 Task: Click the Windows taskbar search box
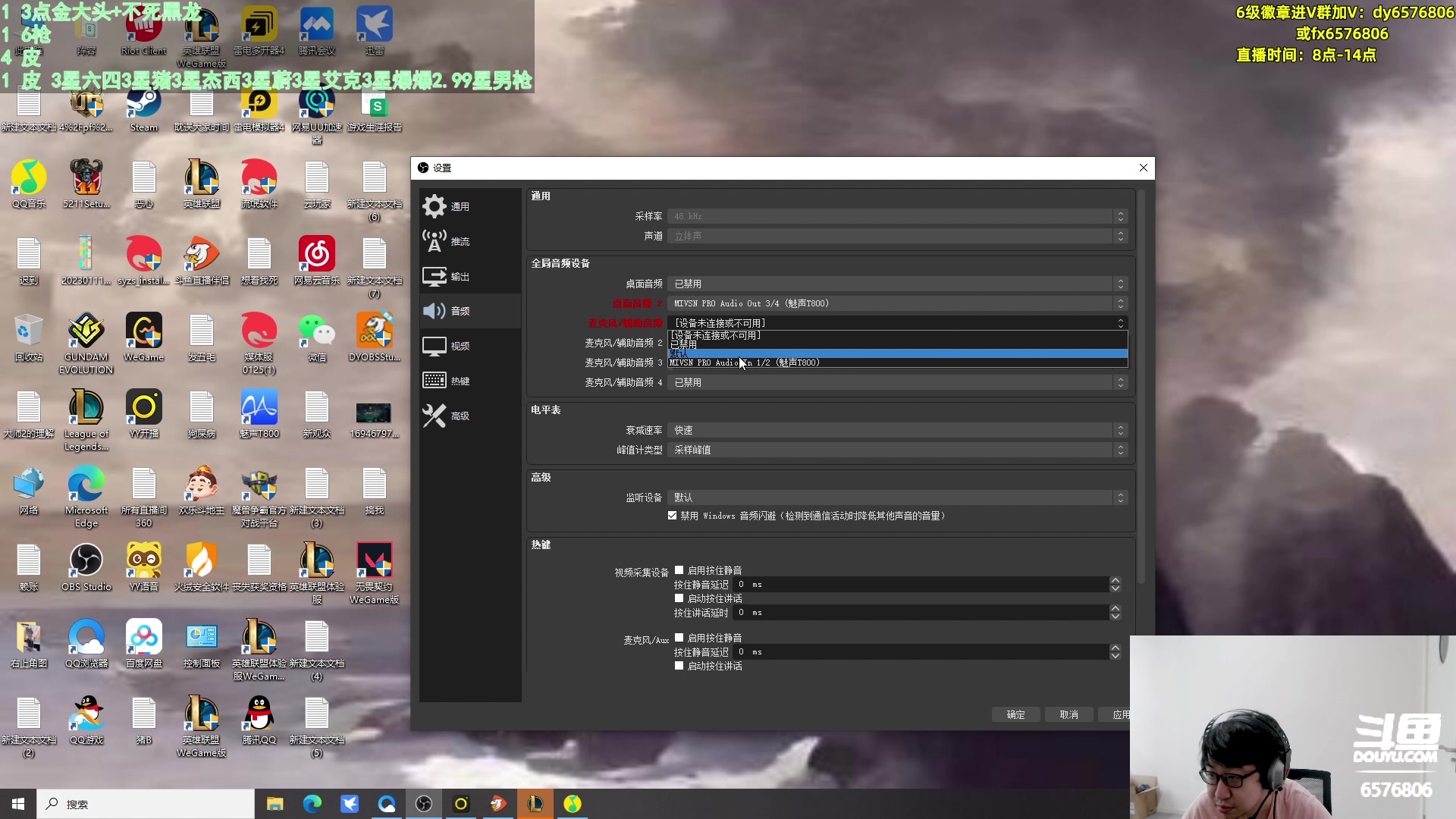coord(146,804)
